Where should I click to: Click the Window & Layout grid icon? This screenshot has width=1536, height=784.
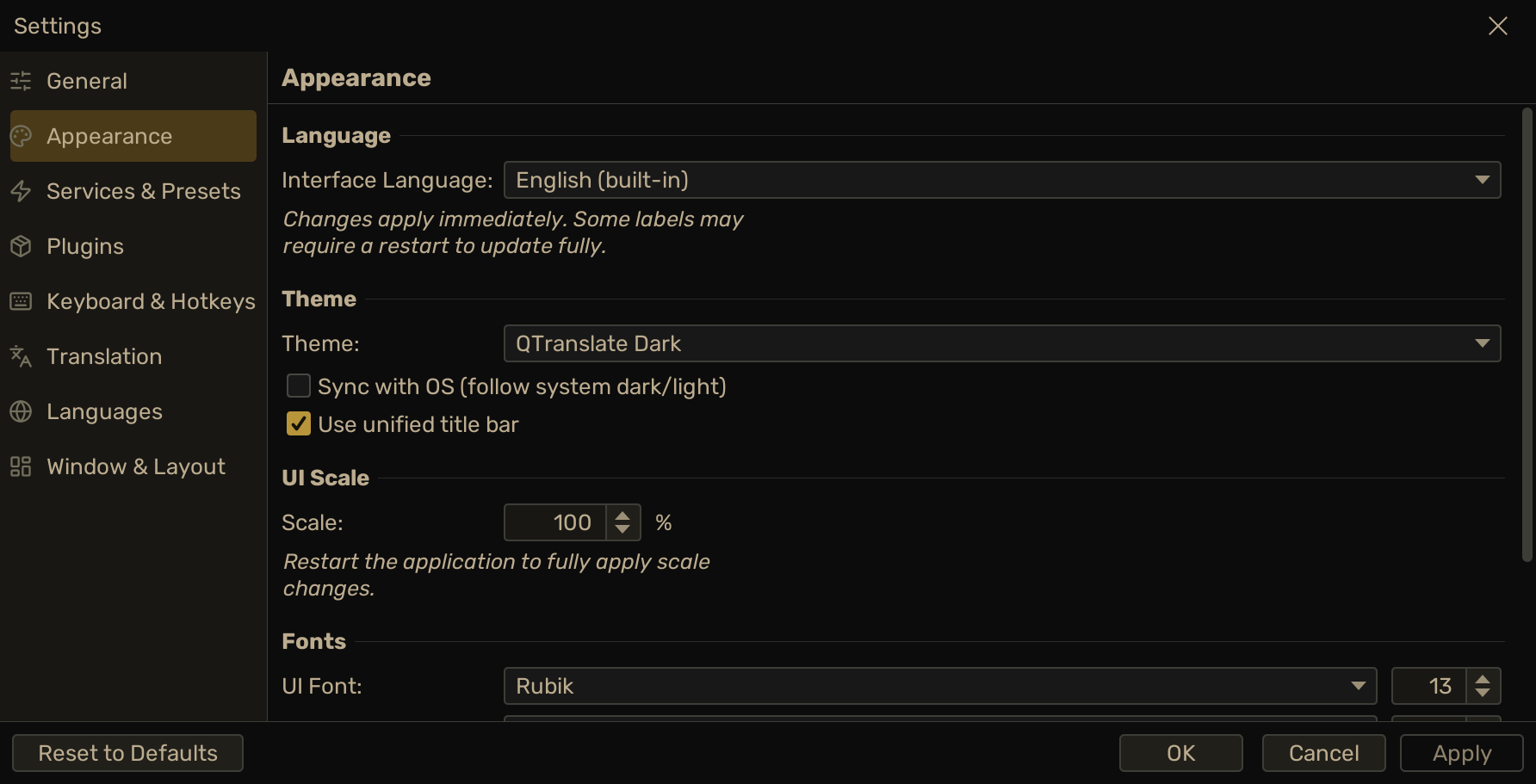[x=21, y=466]
